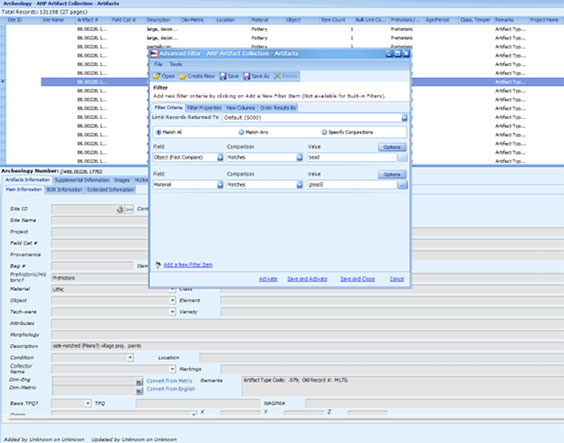Click the Activate link
564x443 pixels.
coord(268,279)
